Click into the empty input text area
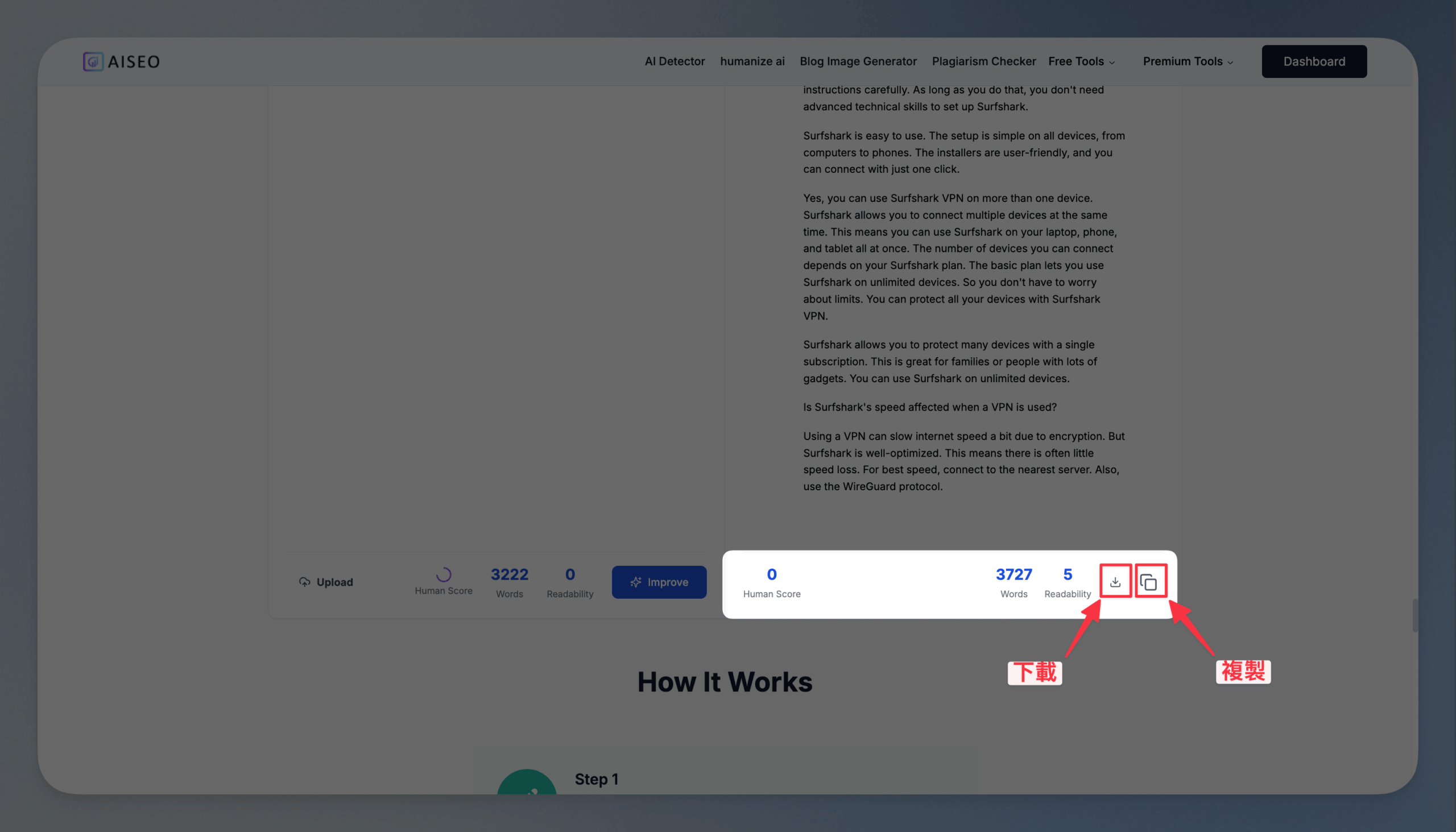 pyautogui.click(x=497, y=317)
